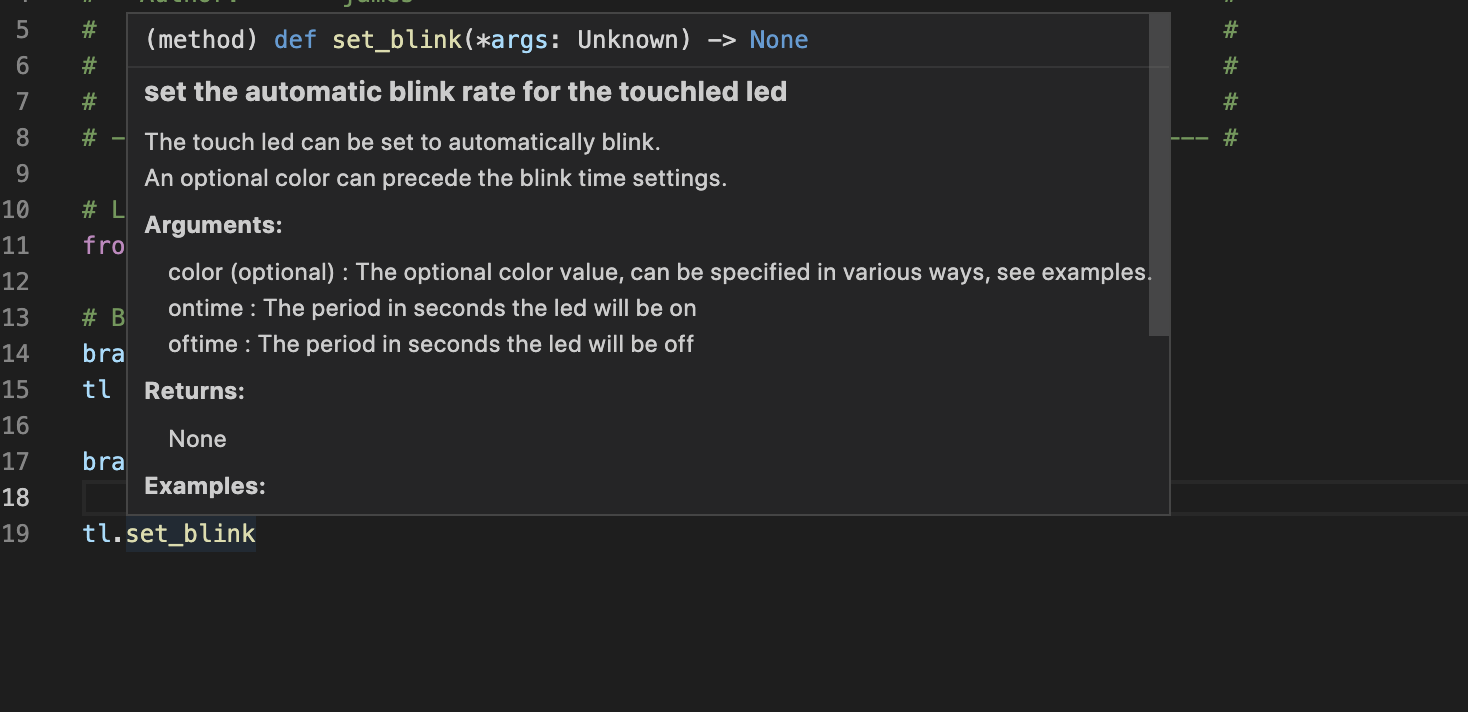Image resolution: width=1468 pixels, height=712 pixels.
Task: Click line number 14 in the gutter
Action: click(16, 354)
